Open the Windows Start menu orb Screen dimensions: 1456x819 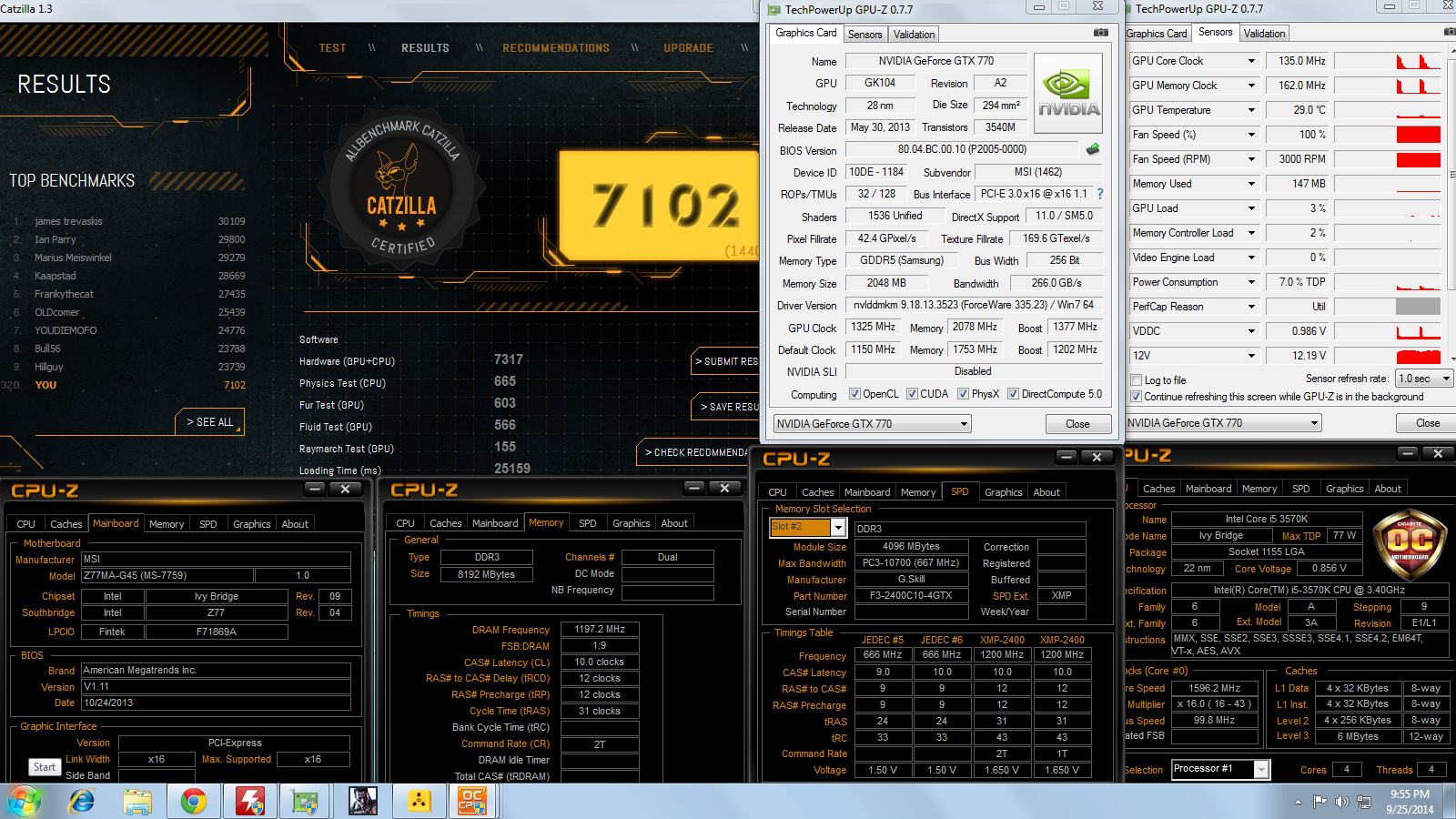coord(25,802)
